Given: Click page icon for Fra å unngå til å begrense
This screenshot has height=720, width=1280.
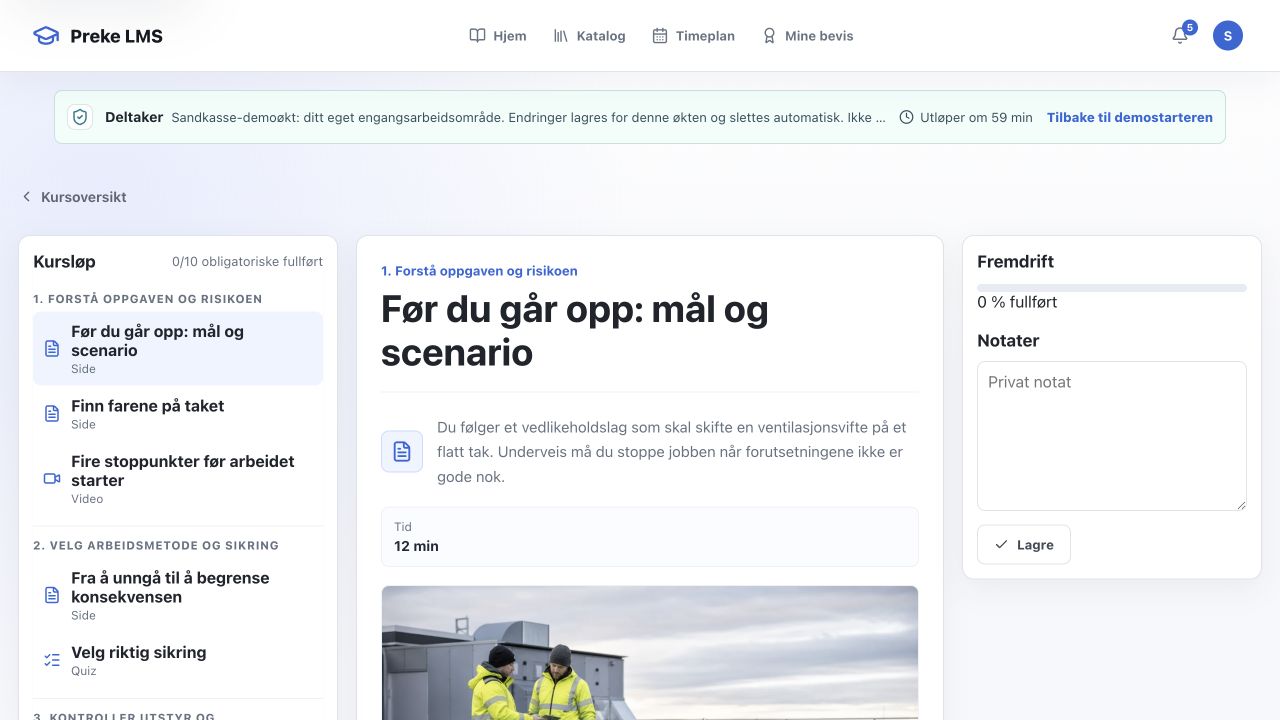Looking at the screenshot, I should coord(52,595).
